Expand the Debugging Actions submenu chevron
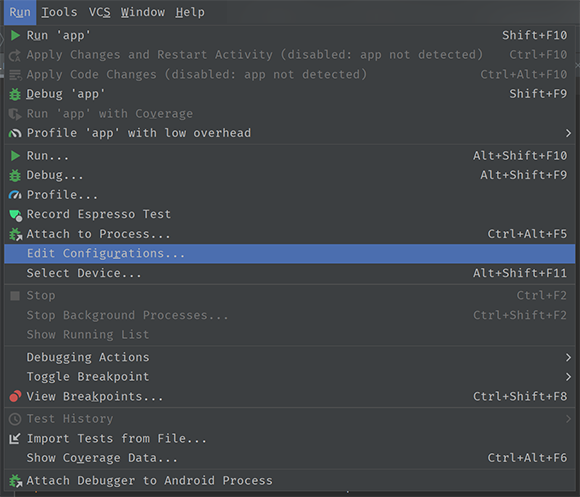Image resolution: width=580 pixels, height=497 pixels. pos(568,358)
